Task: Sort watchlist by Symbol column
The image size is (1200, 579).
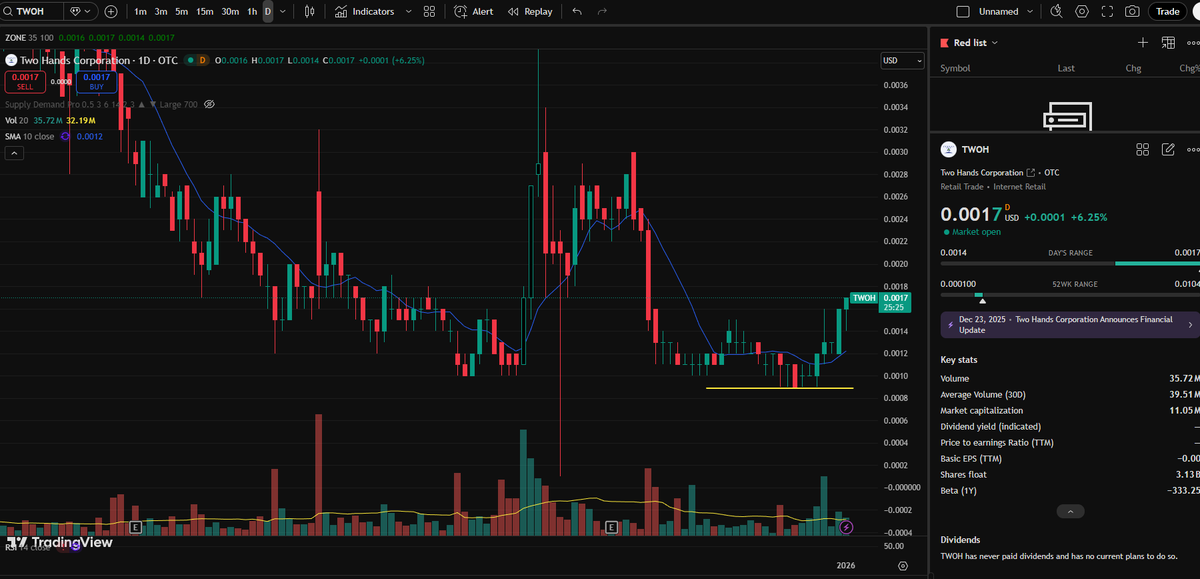Action: point(955,68)
